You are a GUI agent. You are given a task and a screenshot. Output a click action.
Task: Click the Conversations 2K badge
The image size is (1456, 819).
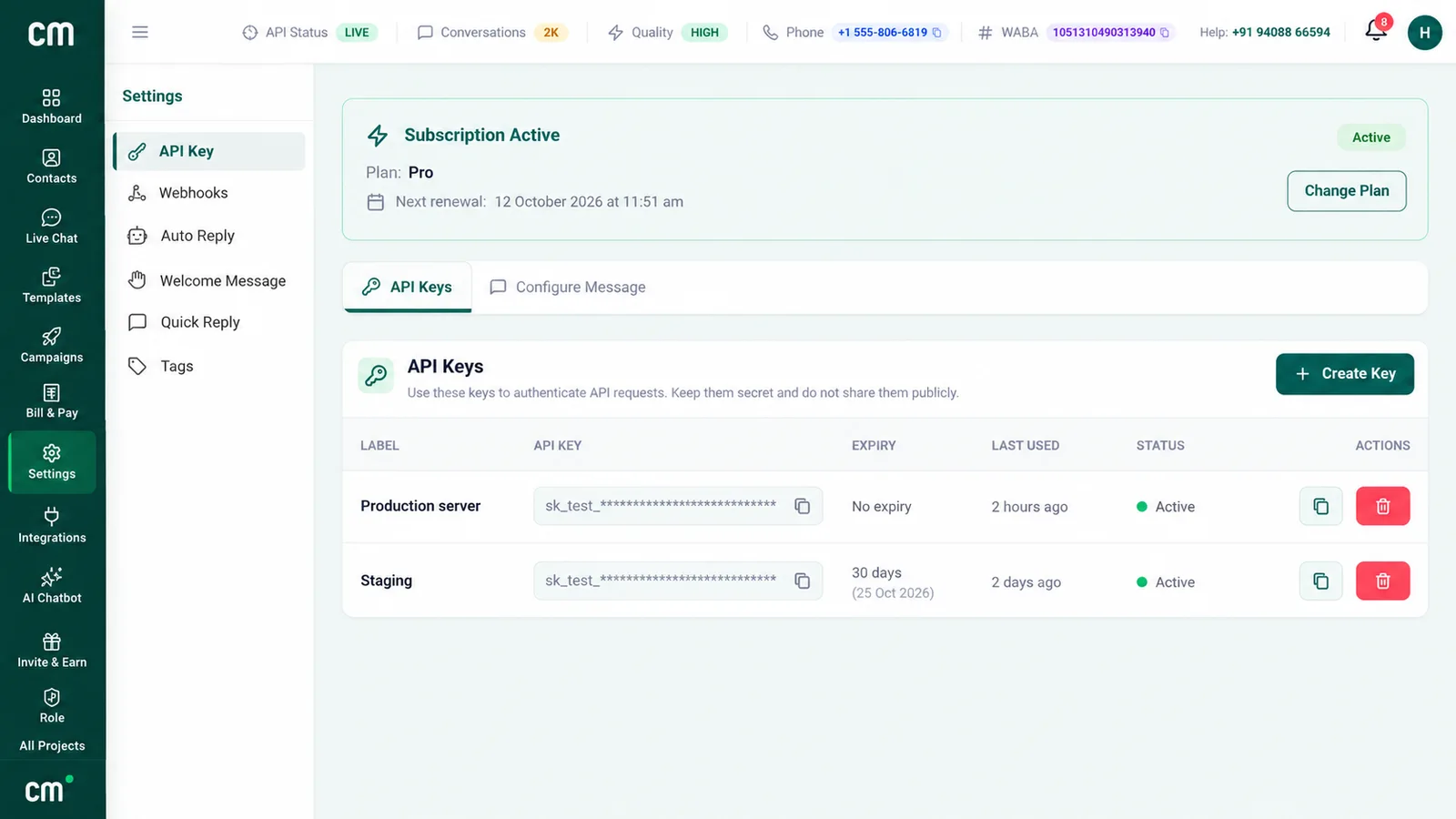[x=551, y=33]
